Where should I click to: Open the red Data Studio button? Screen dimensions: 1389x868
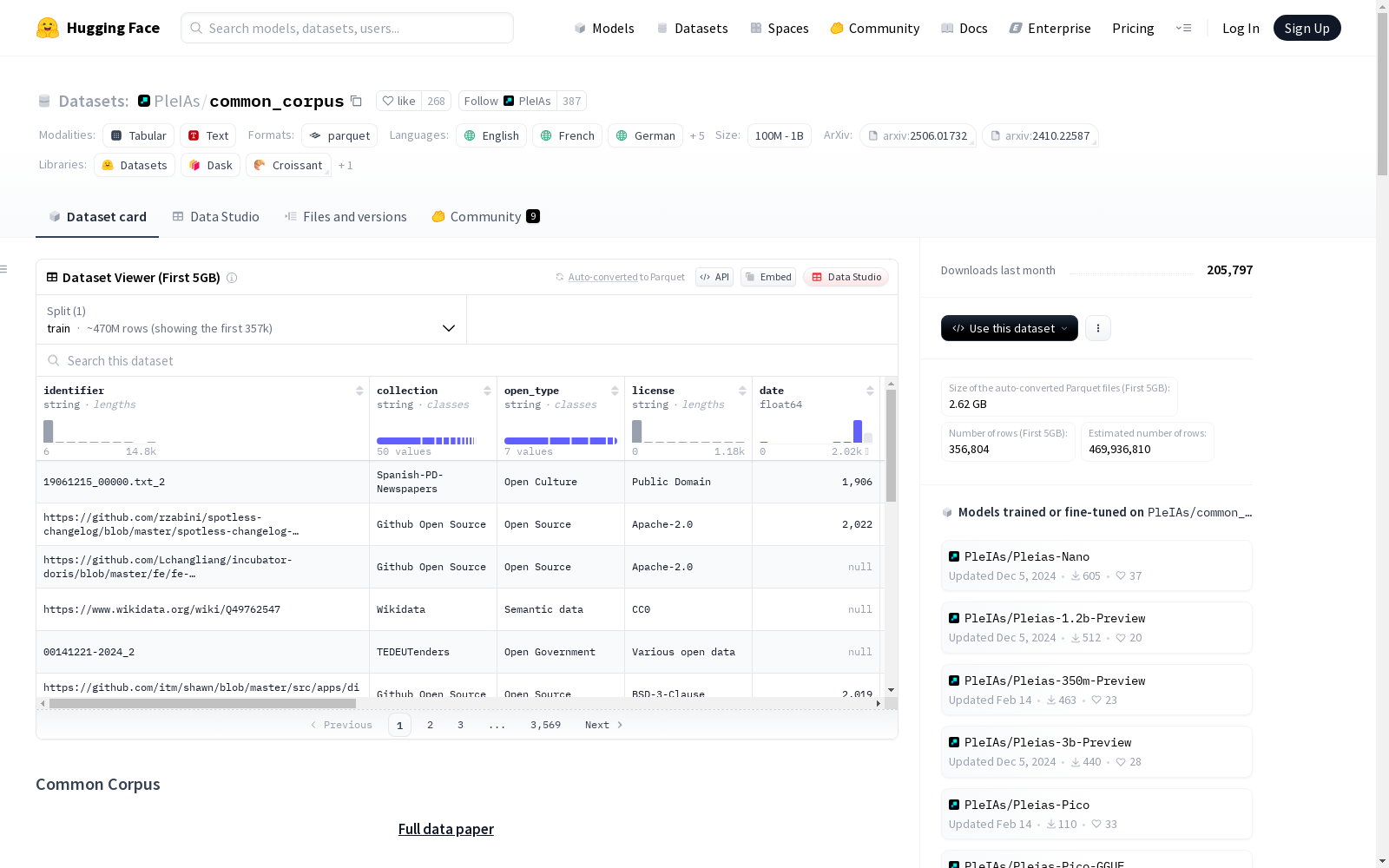[846, 277]
